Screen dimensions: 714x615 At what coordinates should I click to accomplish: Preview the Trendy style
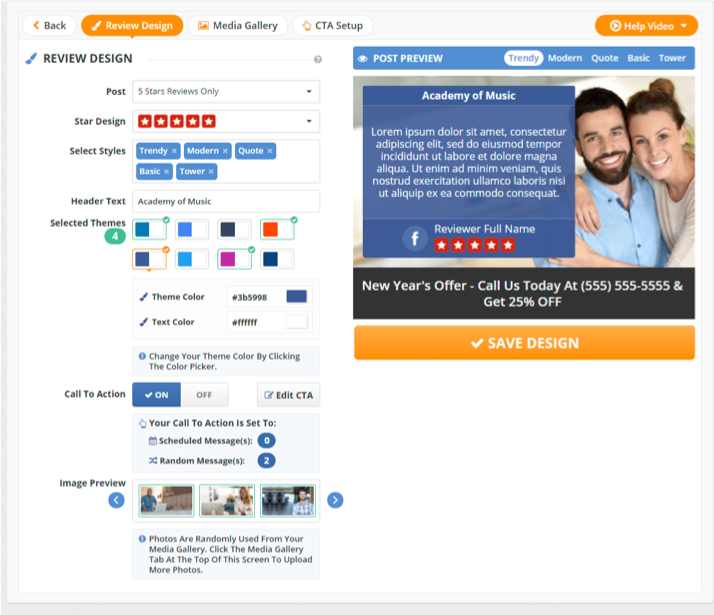pyautogui.click(x=523, y=58)
